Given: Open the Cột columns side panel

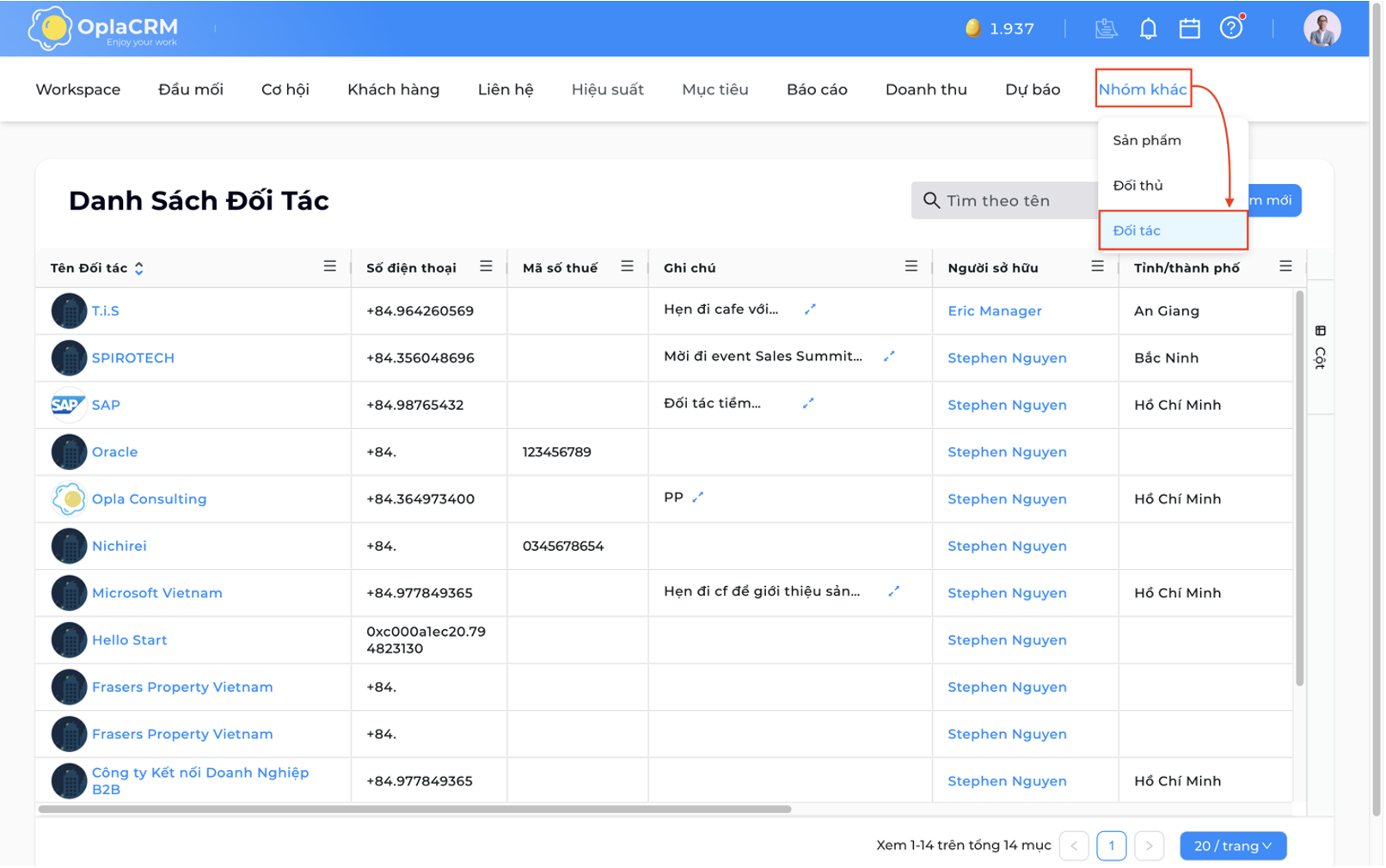Looking at the screenshot, I should 1320,347.
